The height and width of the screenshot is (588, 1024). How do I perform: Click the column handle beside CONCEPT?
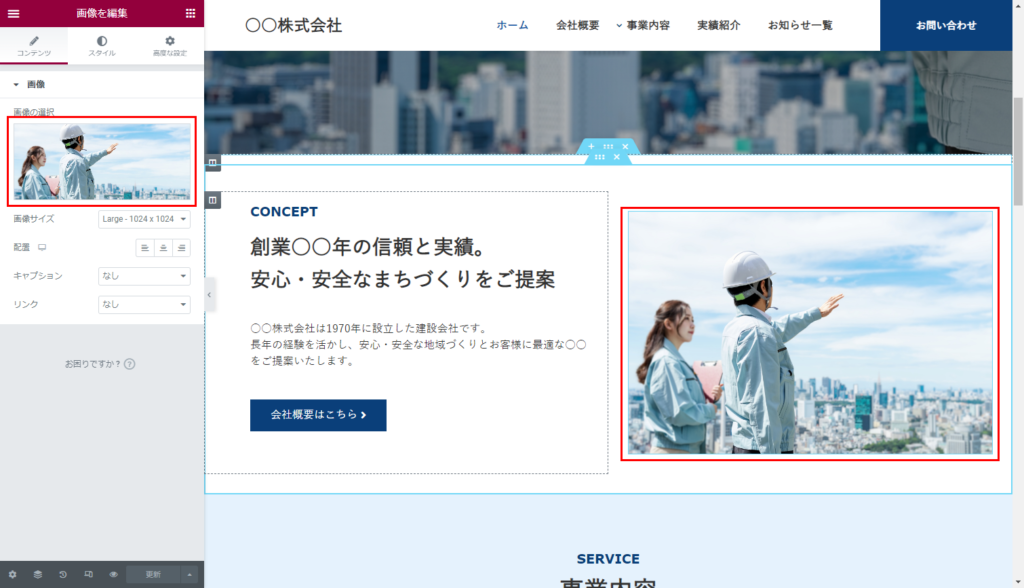(x=213, y=201)
